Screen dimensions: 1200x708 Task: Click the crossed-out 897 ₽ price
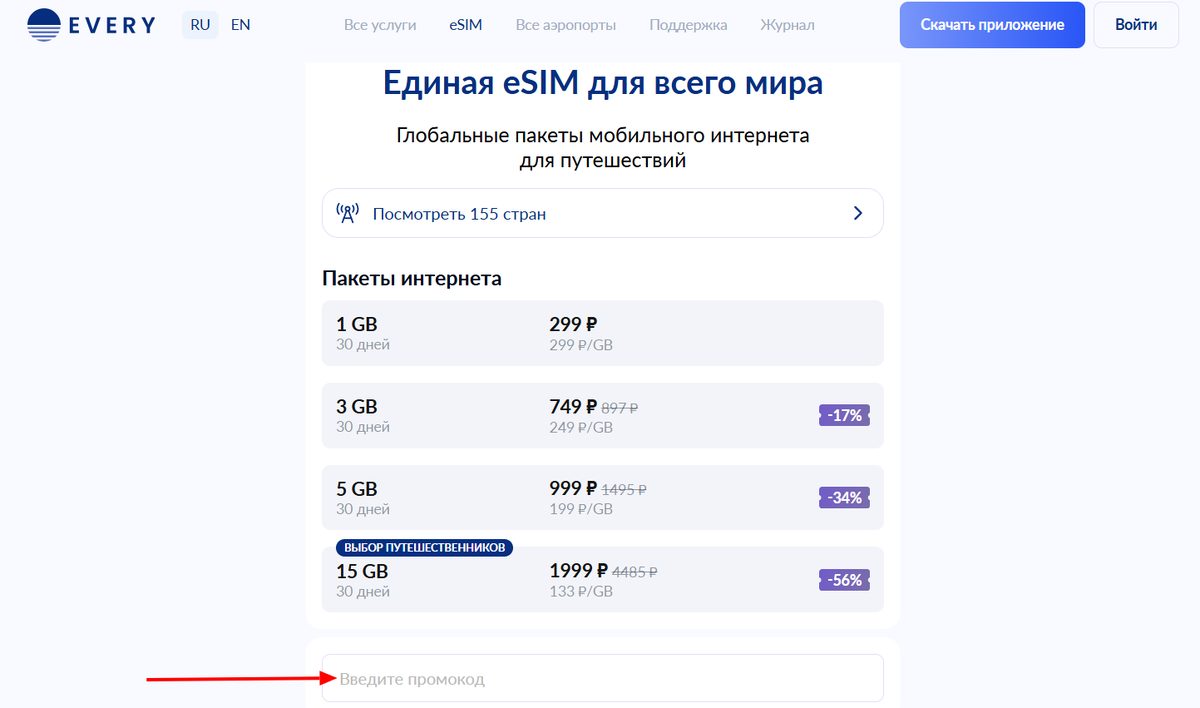pyautogui.click(x=620, y=408)
